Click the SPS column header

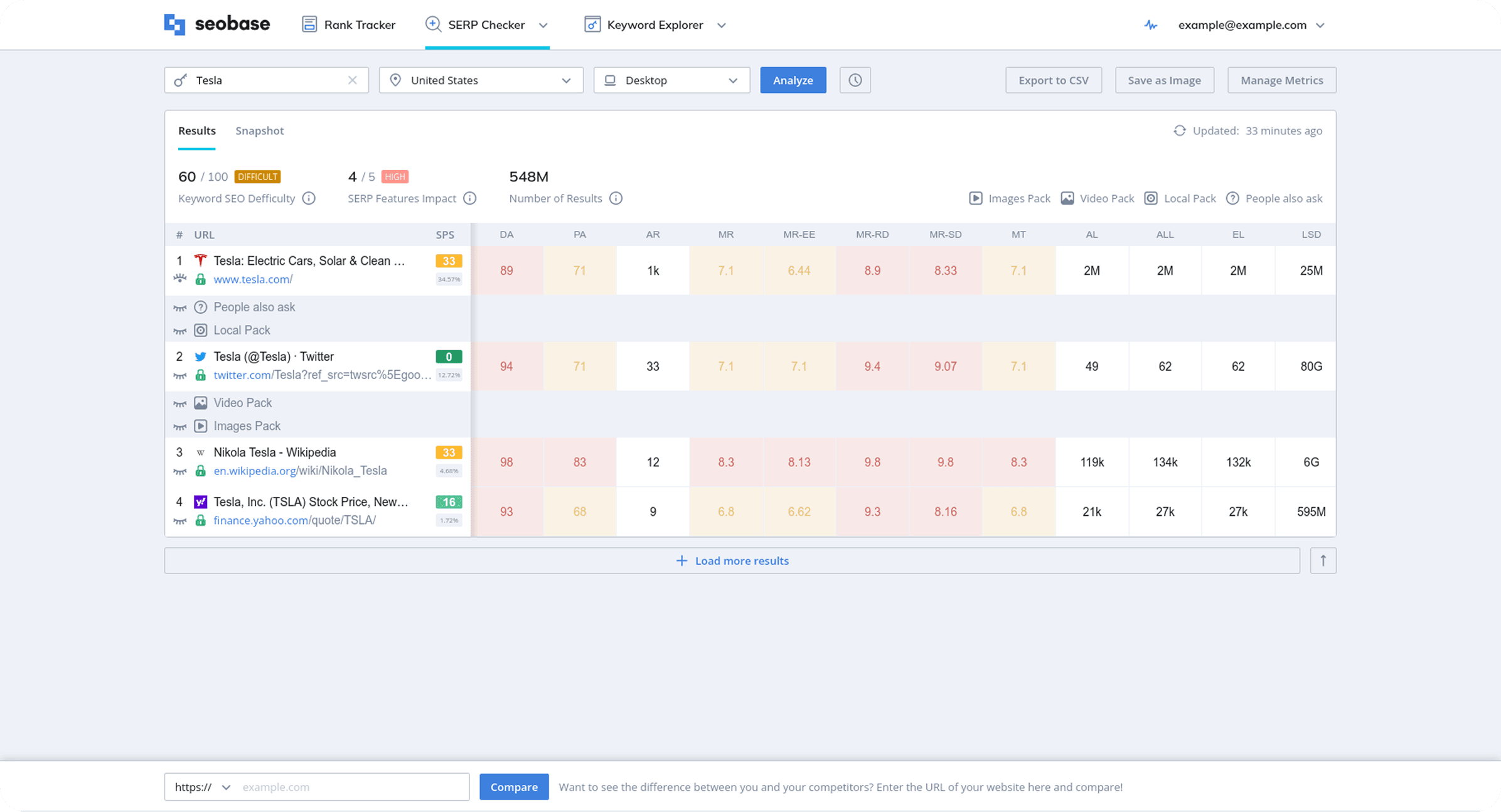click(445, 235)
